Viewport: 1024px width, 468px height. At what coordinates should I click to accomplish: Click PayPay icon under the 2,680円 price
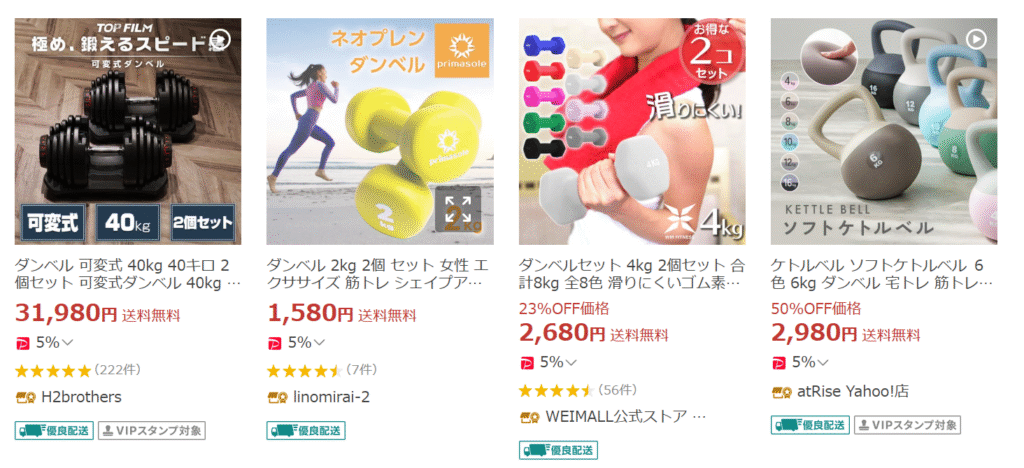[526, 362]
